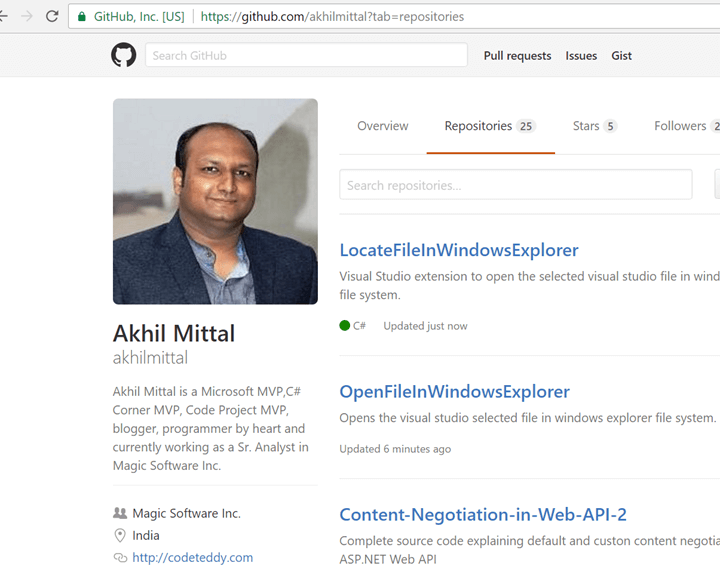
Task: Click Akhil Mittal's profile photo
Action: click(x=215, y=201)
